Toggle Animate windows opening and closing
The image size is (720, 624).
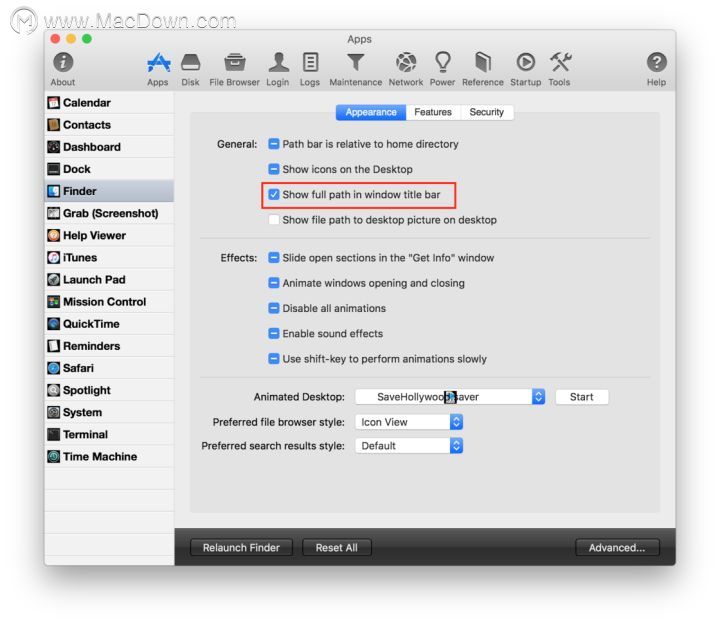tap(274, 283)
